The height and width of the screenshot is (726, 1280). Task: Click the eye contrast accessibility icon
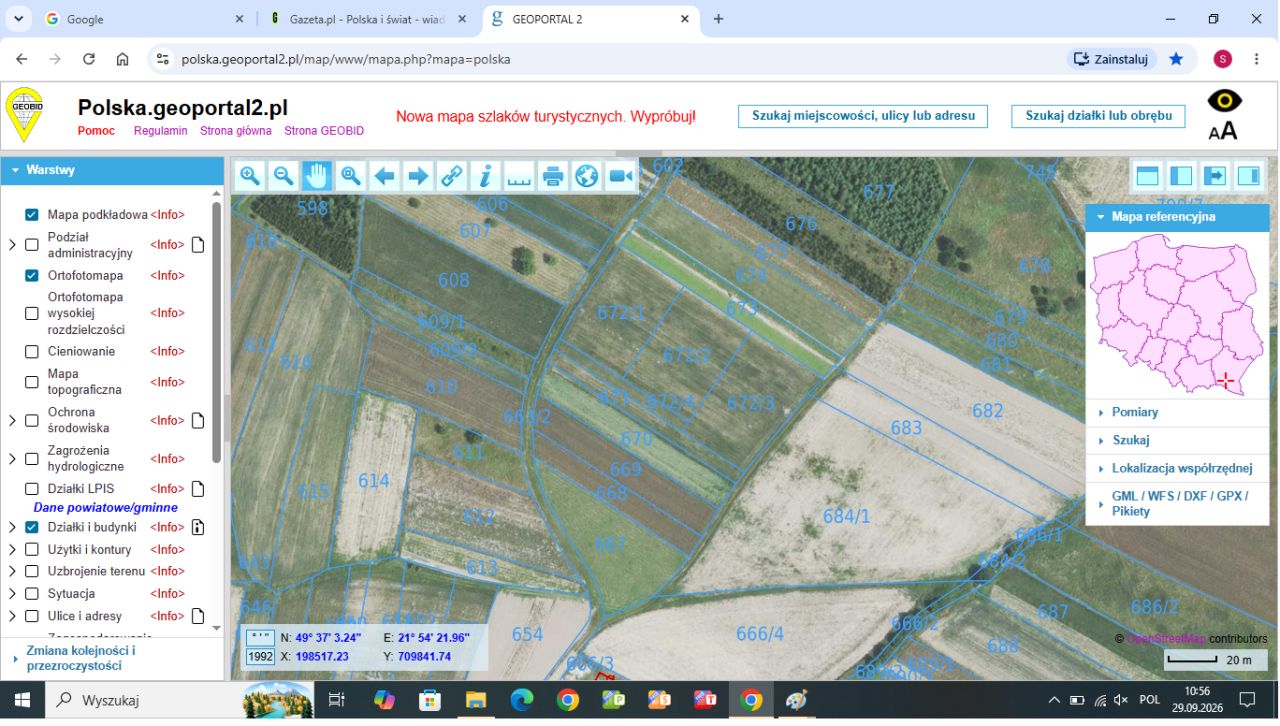click(1225, 100)
